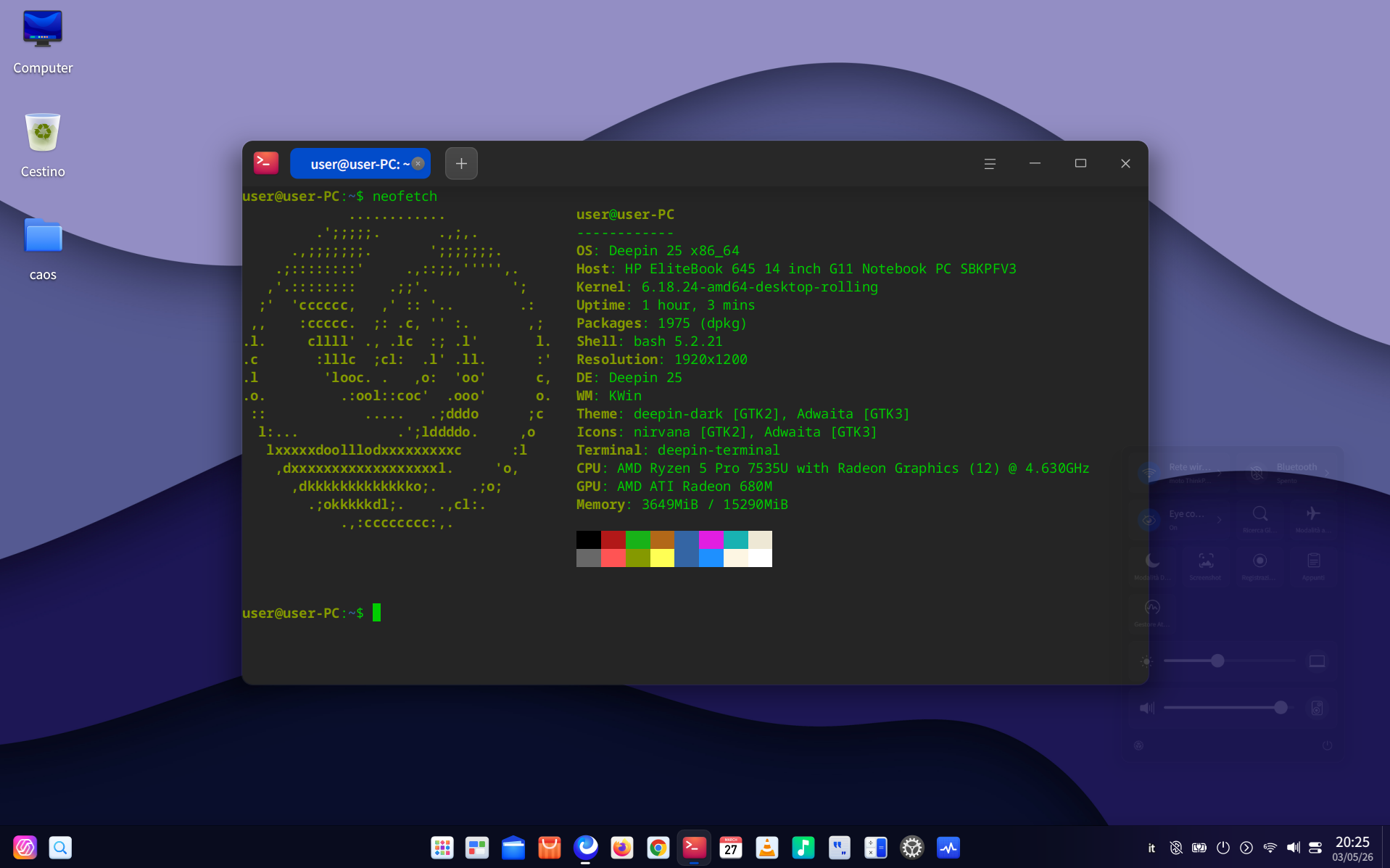Open multitasking view from the dock

point(477,847)
